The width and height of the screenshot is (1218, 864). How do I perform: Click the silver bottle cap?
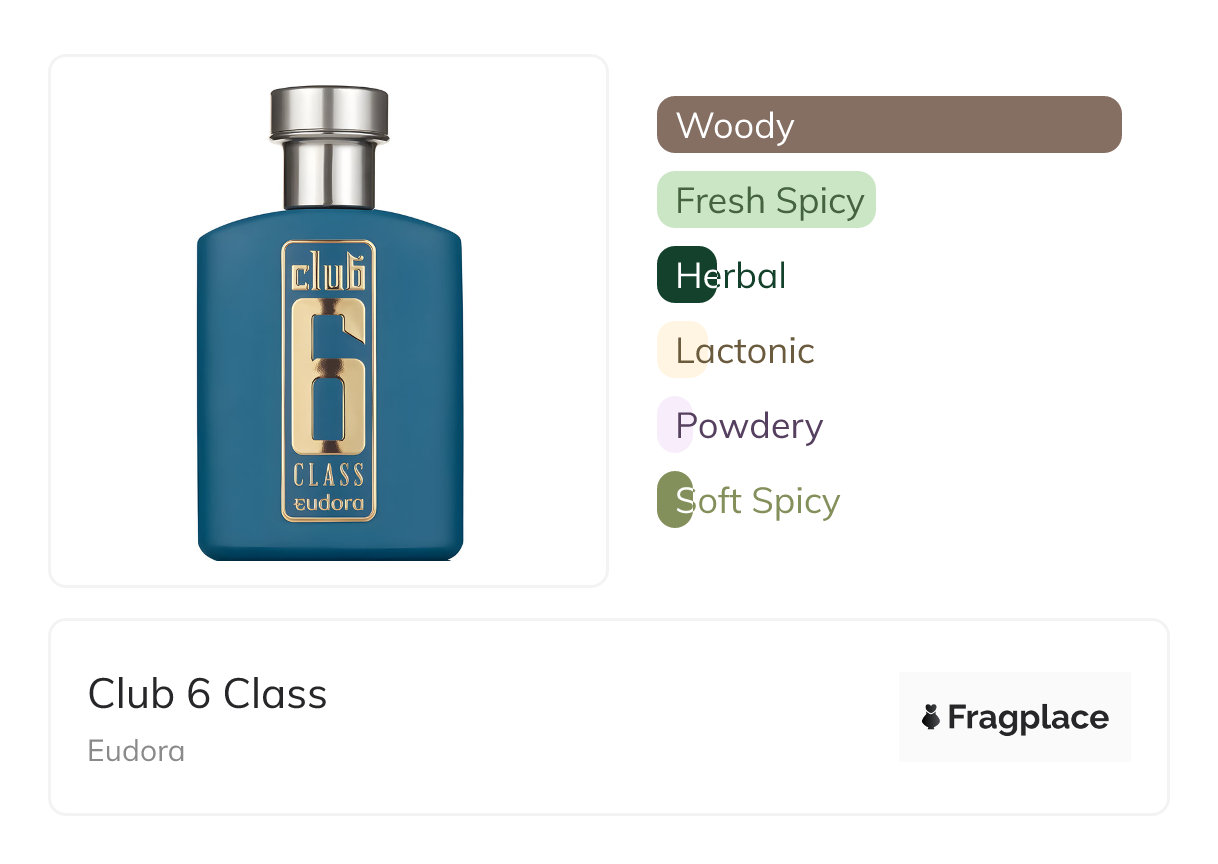(x=329, y=112)
